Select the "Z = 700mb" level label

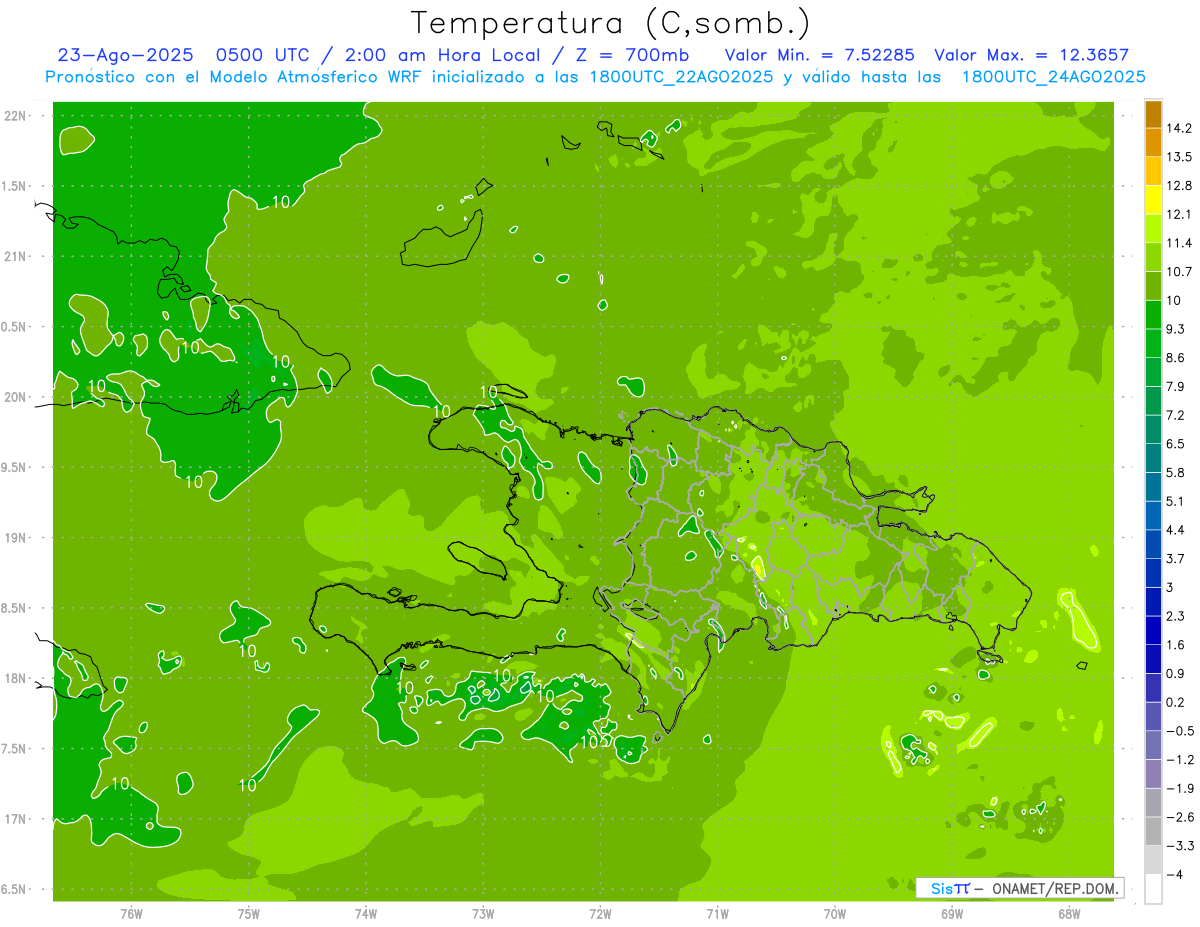[x=630, y=56]
